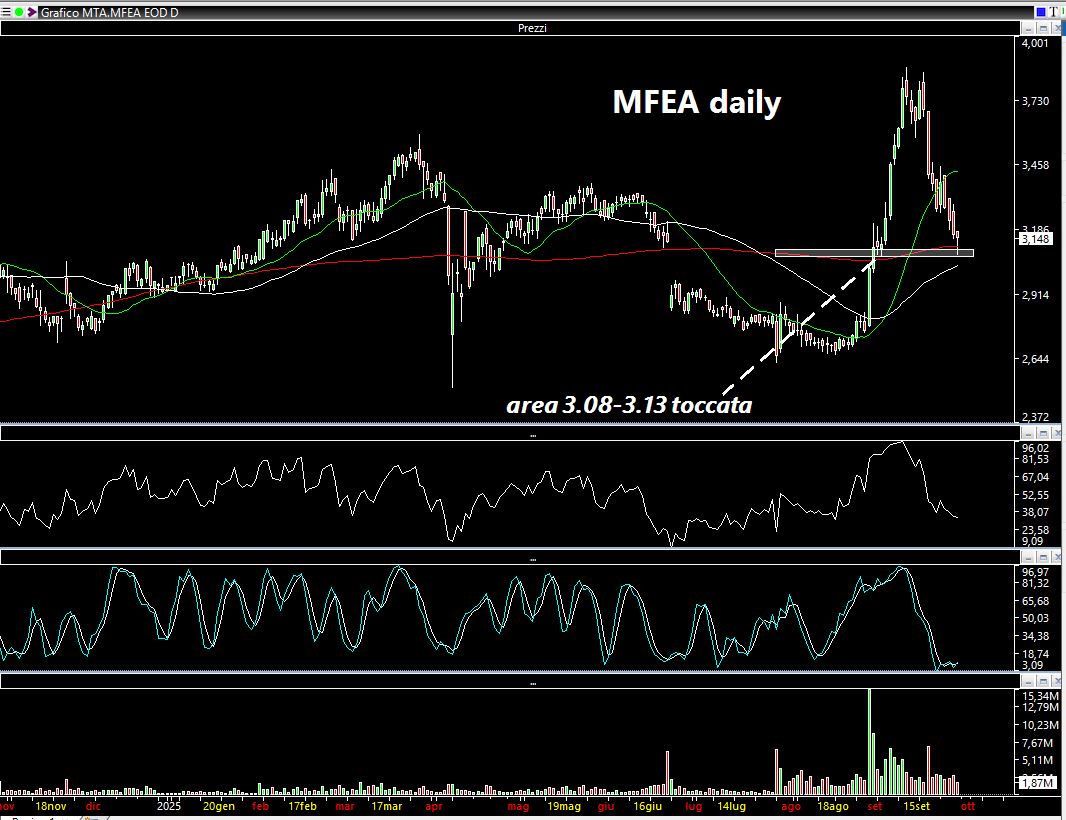Click the 18ago date label
The image size is (1066, 820).
click(833, 806)
